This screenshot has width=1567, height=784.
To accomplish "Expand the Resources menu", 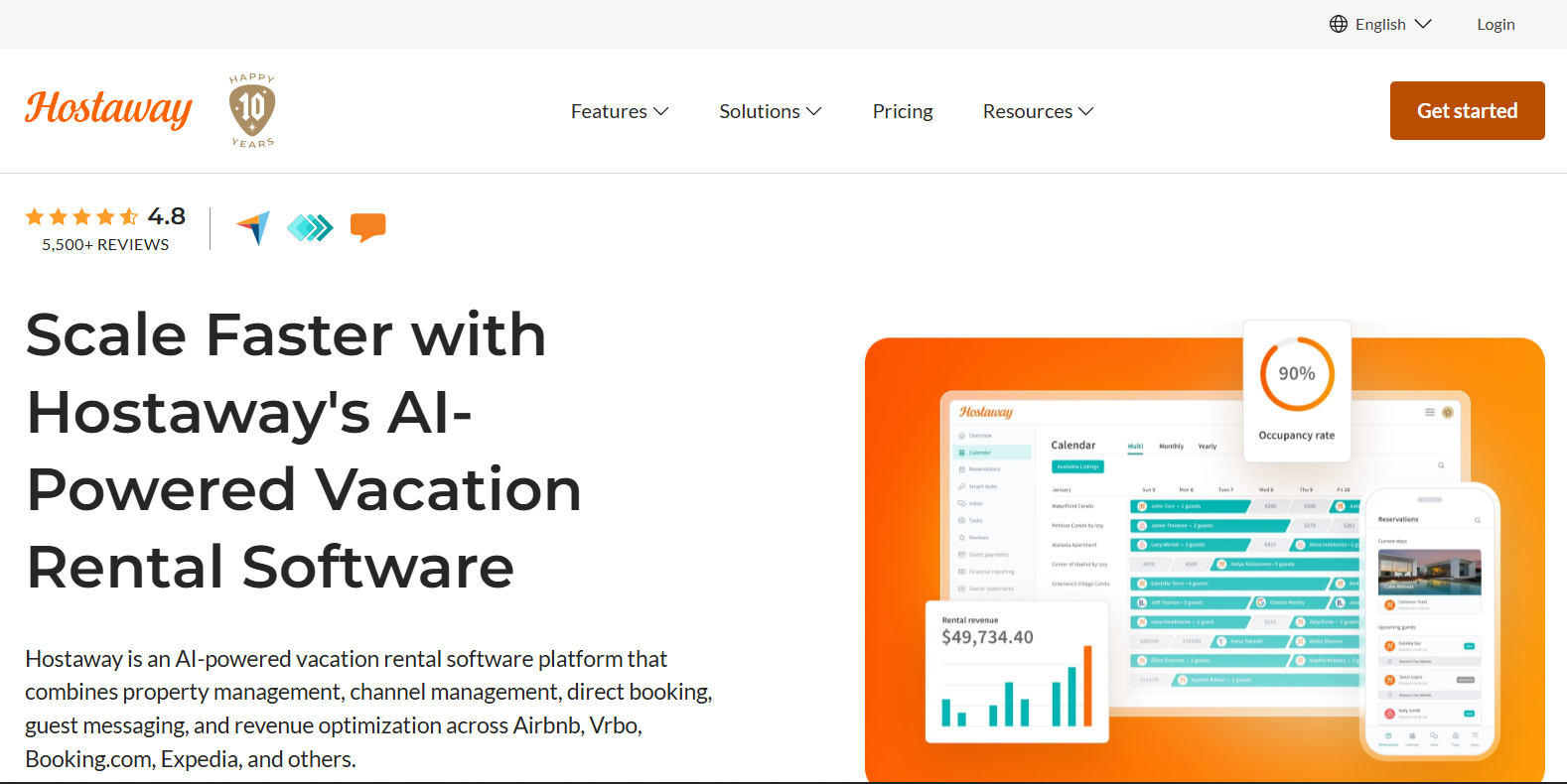I will coord(1038,111).
